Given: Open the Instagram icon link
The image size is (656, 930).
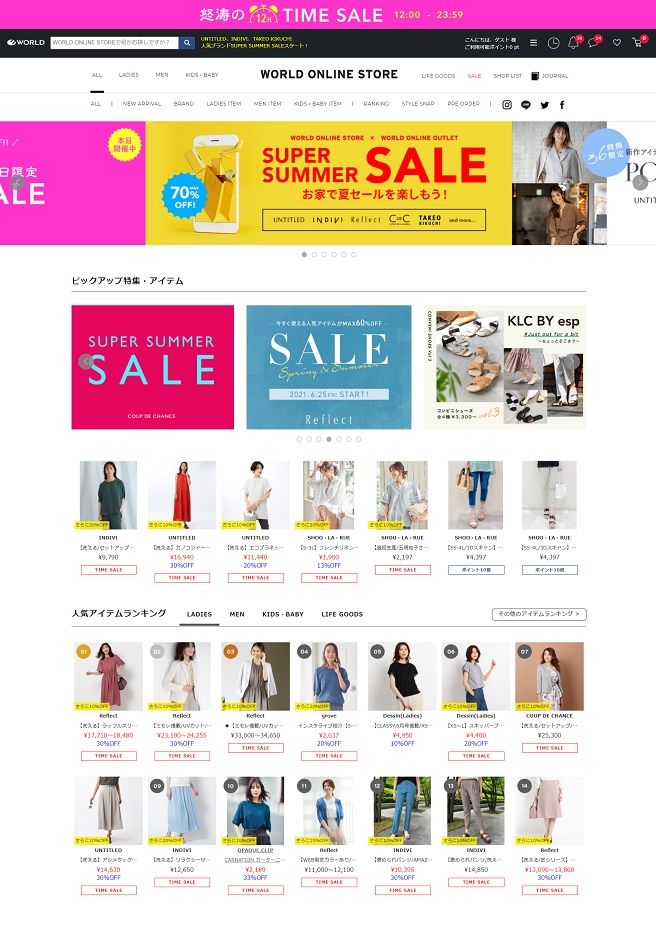Looking at the screenshot, I should [x=507, y=104].
